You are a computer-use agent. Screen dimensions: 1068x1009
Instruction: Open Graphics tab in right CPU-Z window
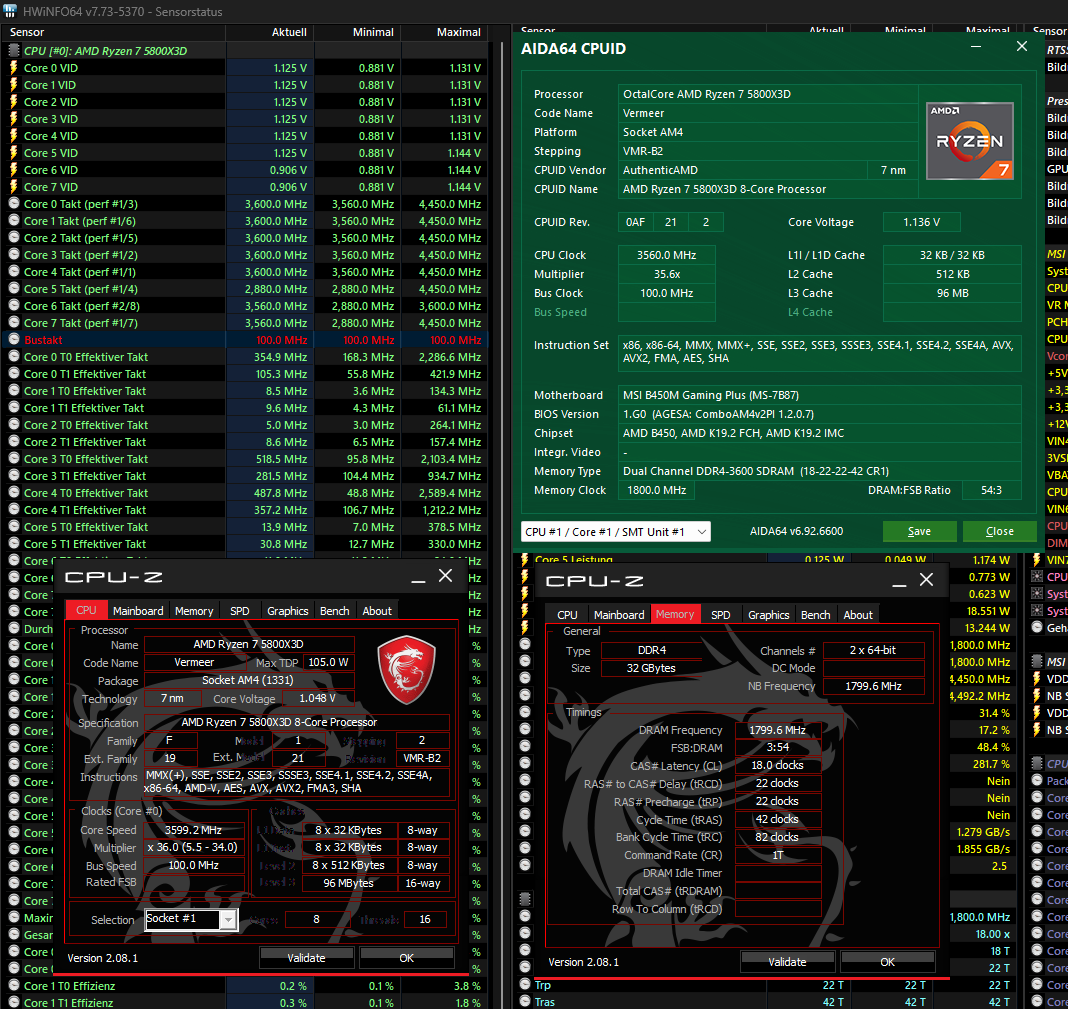point(768,615)
